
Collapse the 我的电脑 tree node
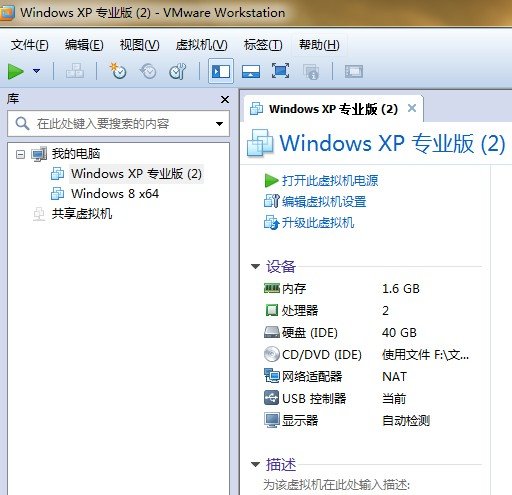click(20, 154)
